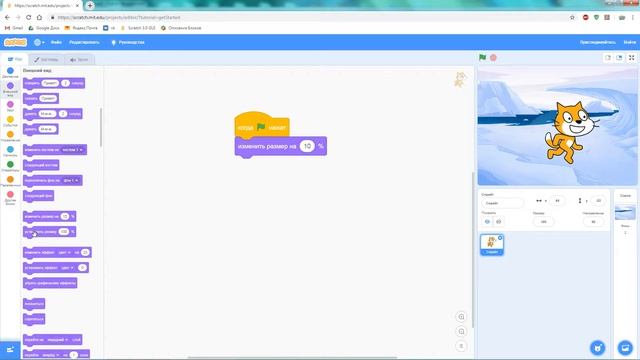Open the choose a backdrop button
Viewport: 640px width, 360px height.
[x=625, y=348]
